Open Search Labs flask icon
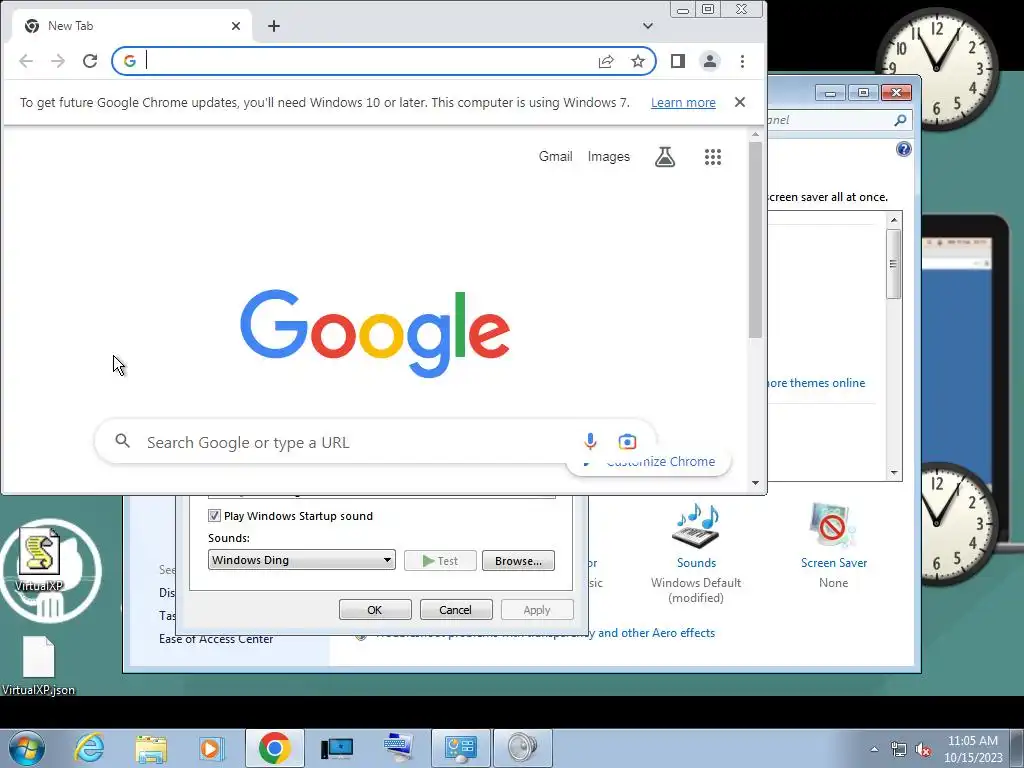The image size is (1024, 768). (665, 157)
